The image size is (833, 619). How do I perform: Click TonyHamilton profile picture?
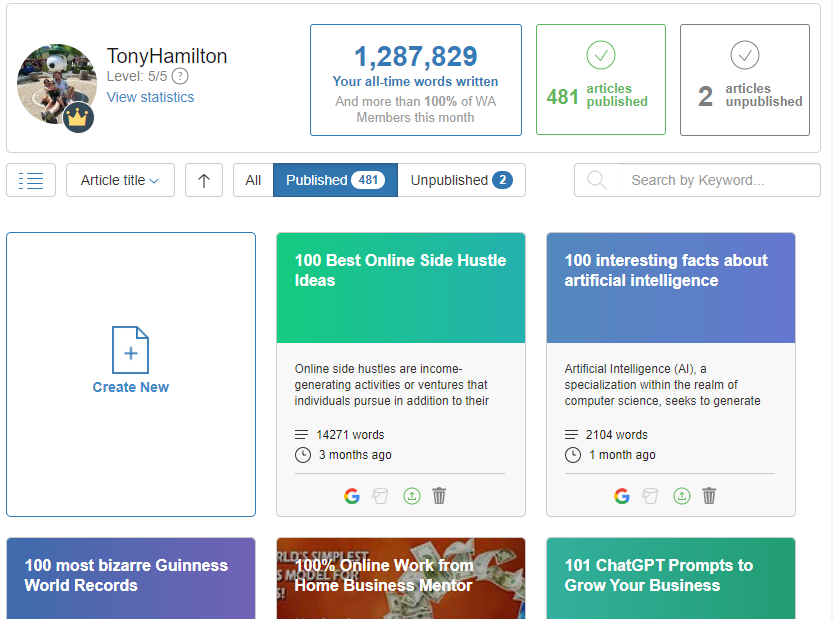(56, 82)
